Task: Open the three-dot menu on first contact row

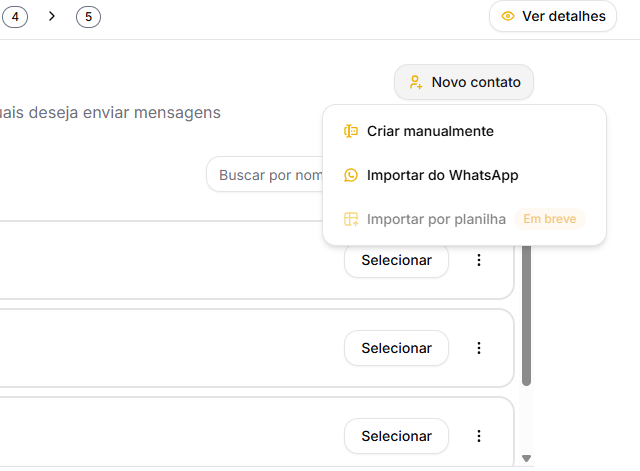Action: [x=479, y=260]
